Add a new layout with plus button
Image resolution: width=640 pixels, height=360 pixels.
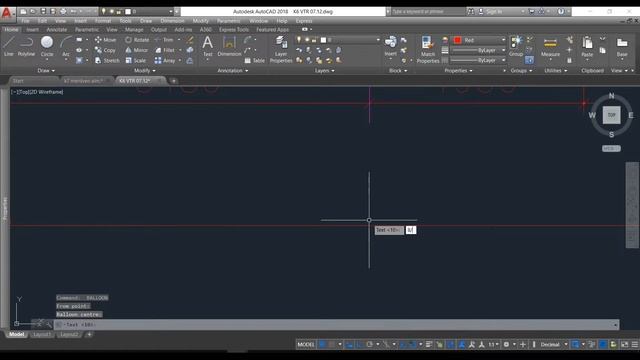pos(89,335)
